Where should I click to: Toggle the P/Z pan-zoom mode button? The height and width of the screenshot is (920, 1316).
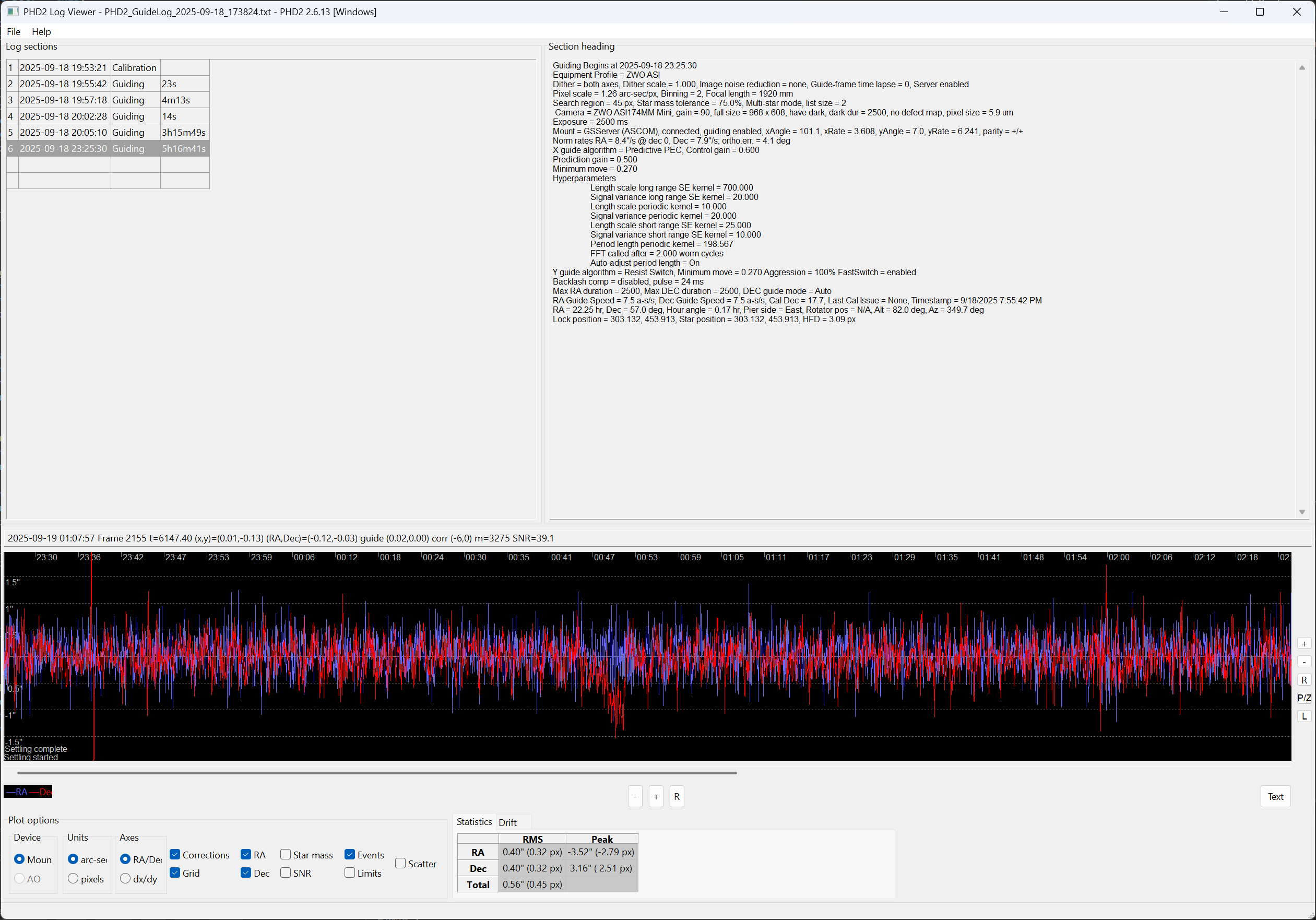click(1304, 698)
